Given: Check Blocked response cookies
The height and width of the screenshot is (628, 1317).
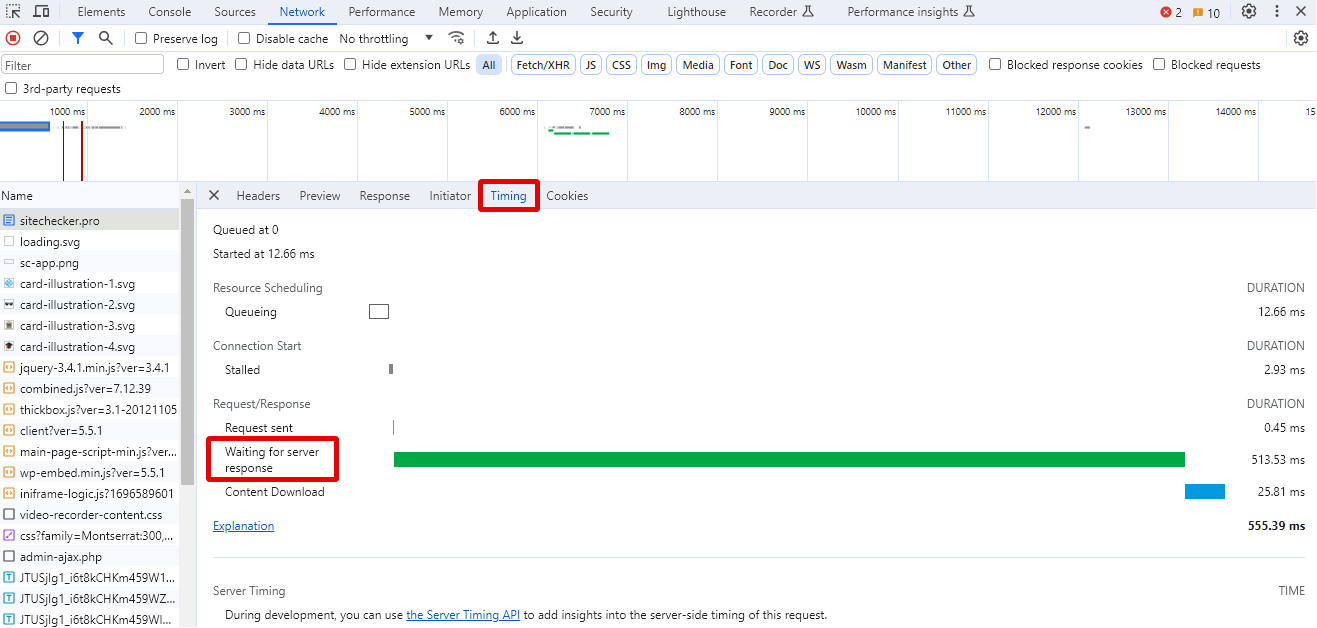Looking at the screenshot, I should click(995, 64).
